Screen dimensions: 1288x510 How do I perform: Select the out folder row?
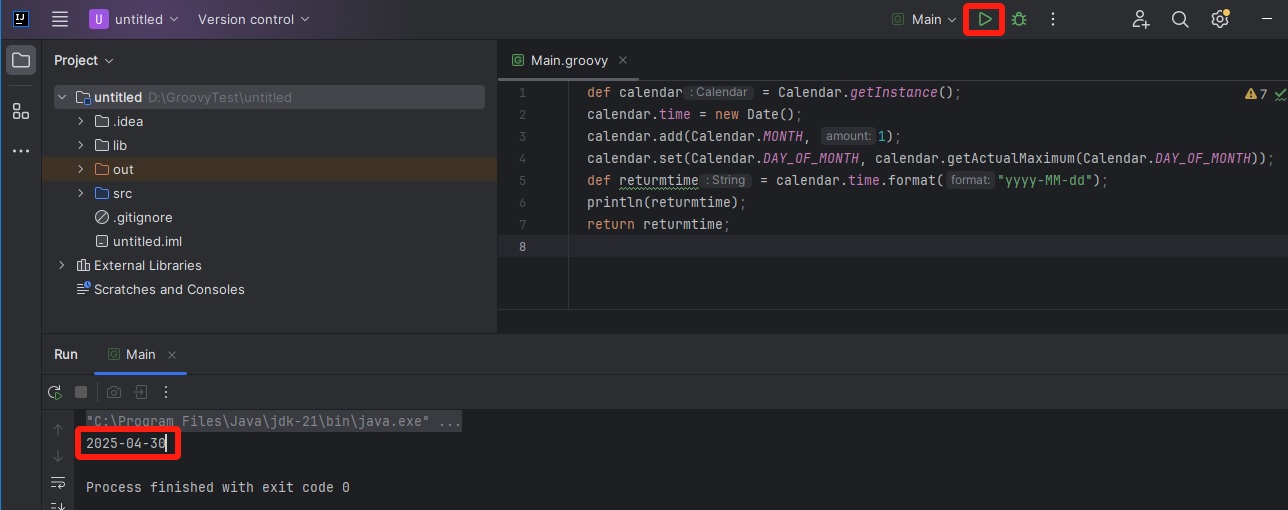(x=269, y=169)
